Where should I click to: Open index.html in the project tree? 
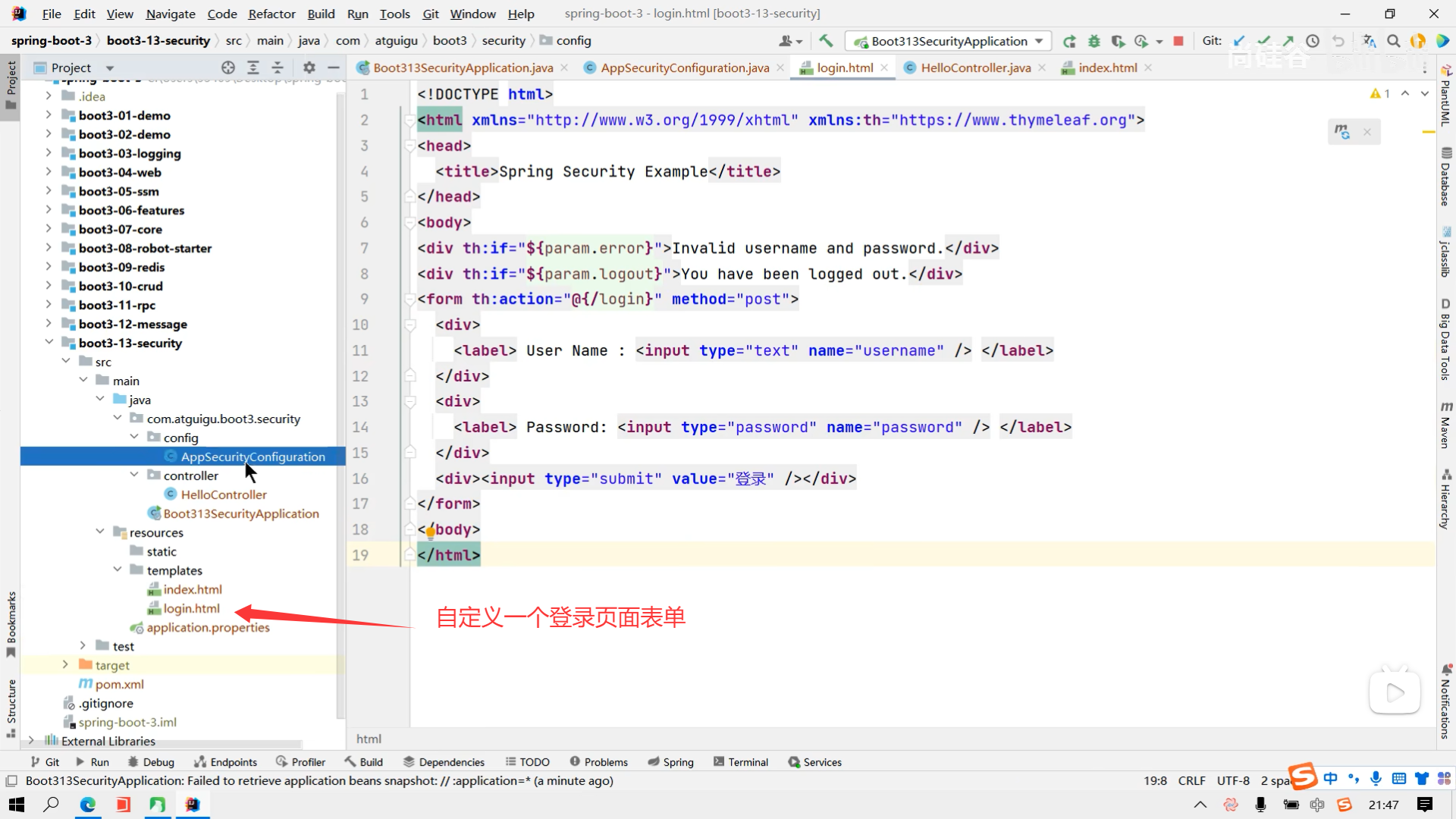click(x=193, y=589)
